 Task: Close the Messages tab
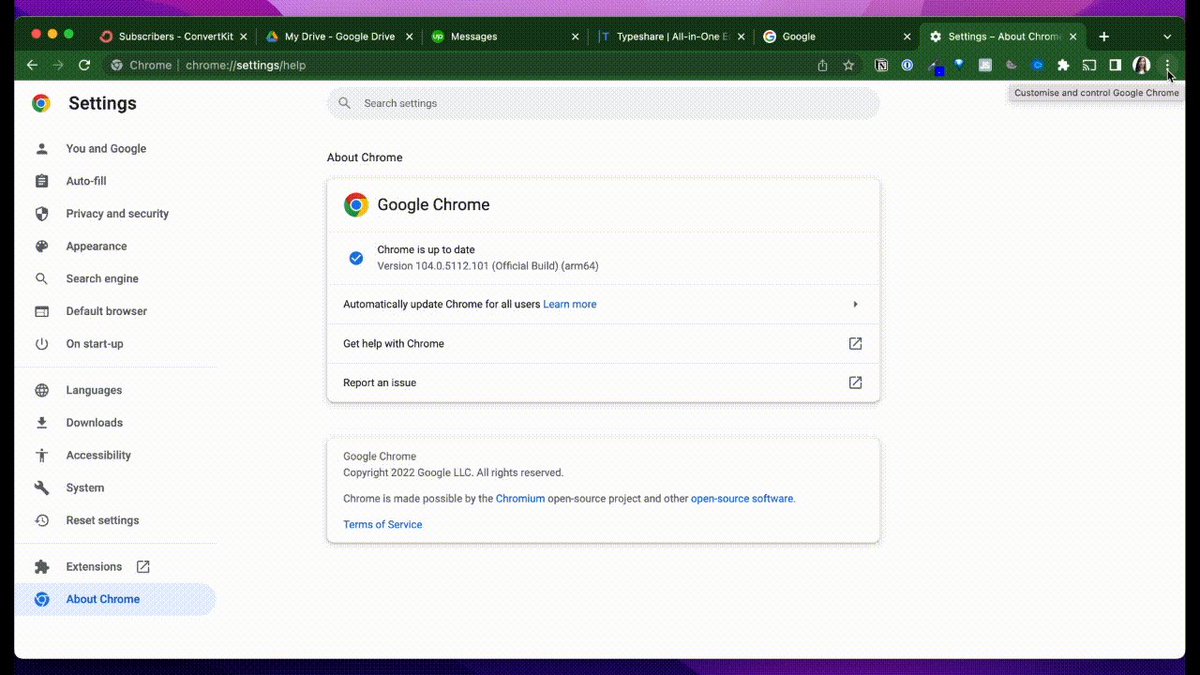pyautogui.click(x=575, y=37)
